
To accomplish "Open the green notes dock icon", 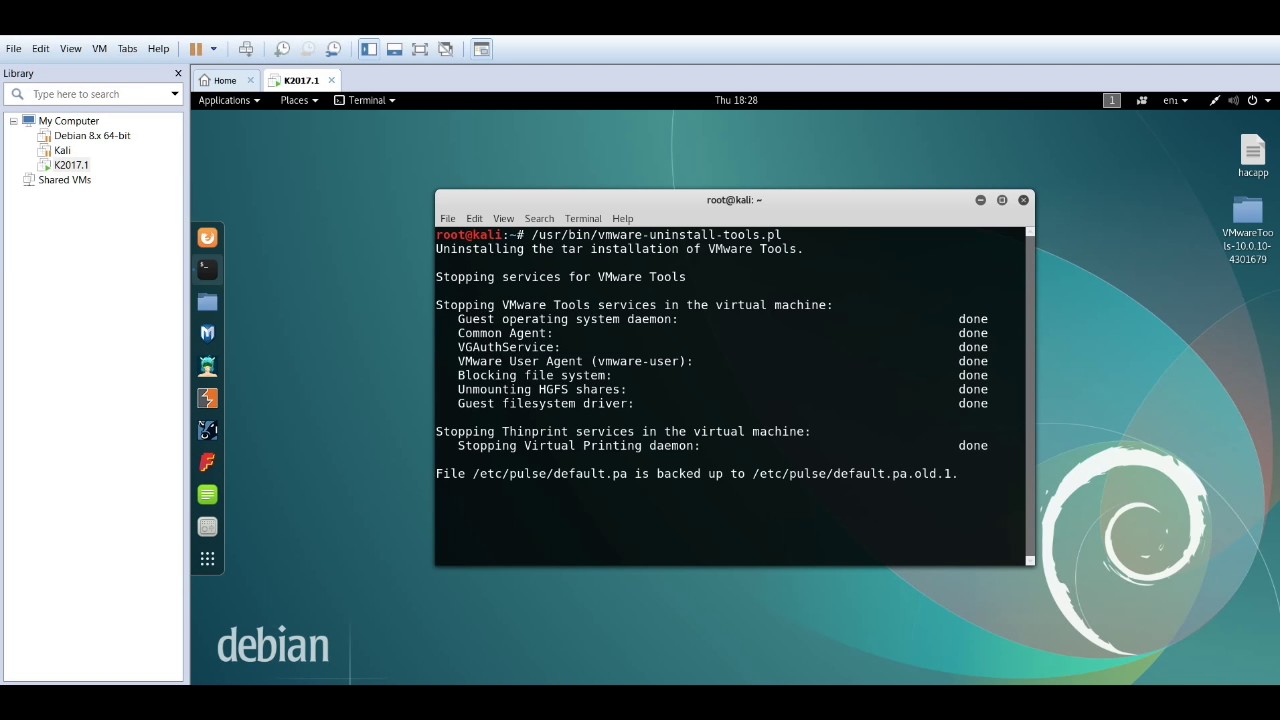I will pyautogui.click(x=207, y=494).
